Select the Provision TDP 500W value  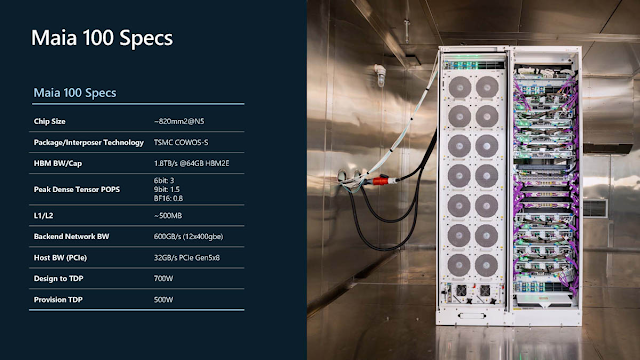tap(163, 300)
